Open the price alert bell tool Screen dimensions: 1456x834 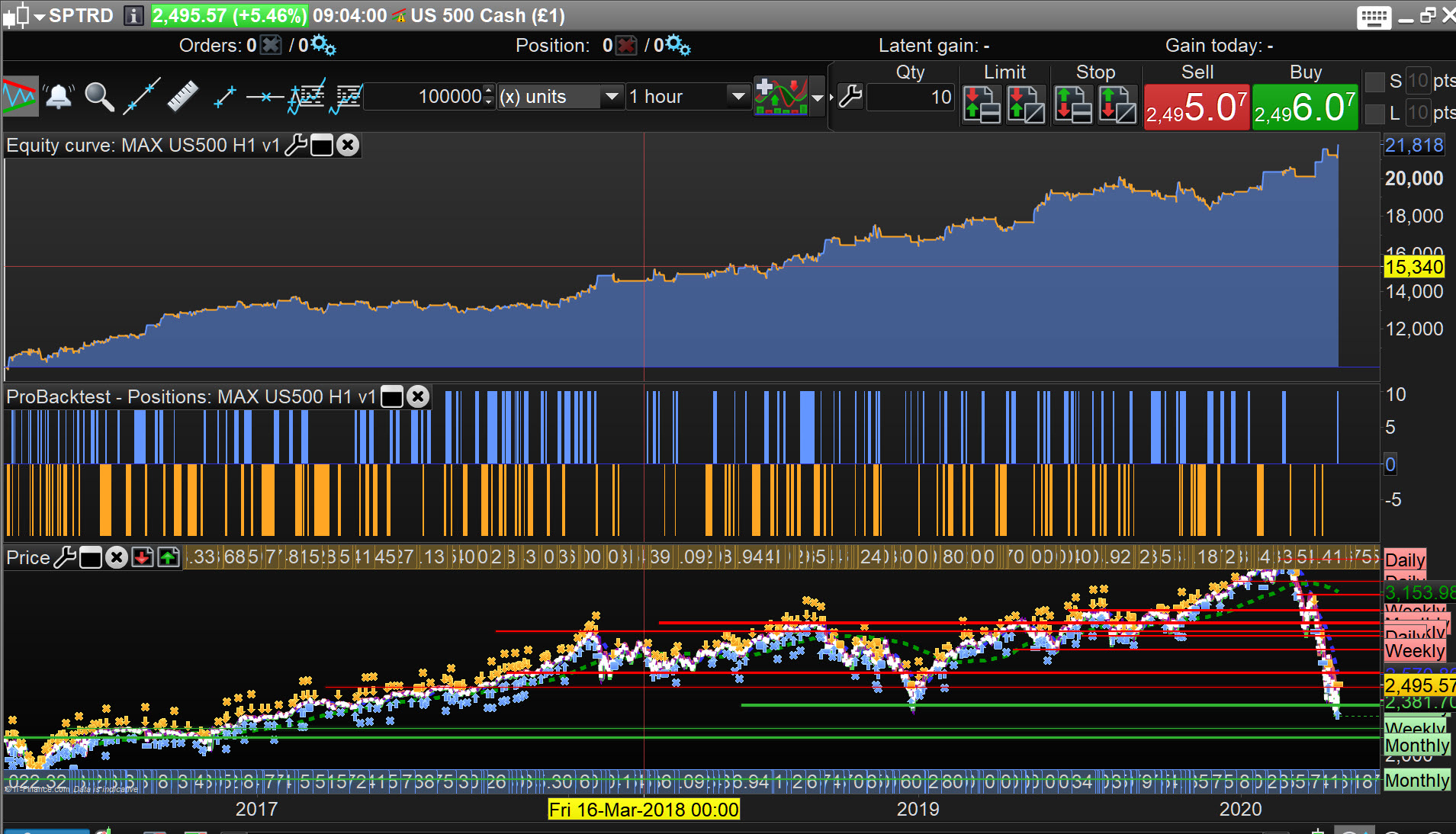tap(59, 97)
